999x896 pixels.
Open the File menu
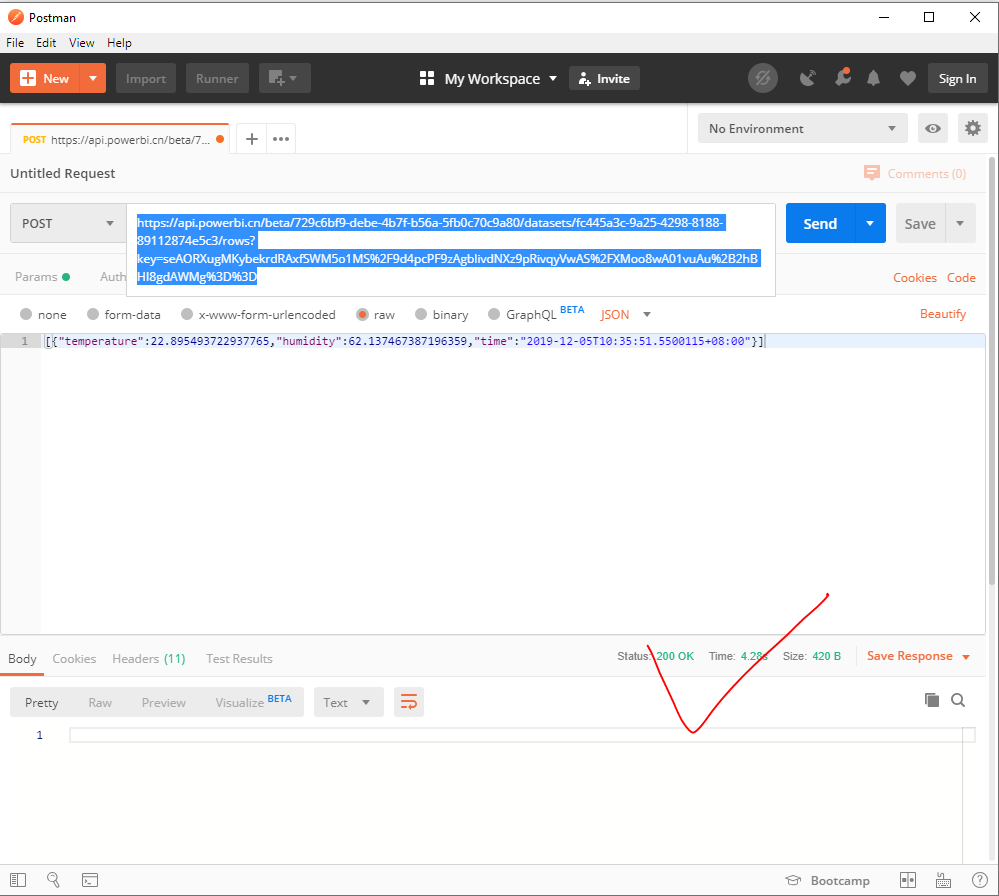15,43
